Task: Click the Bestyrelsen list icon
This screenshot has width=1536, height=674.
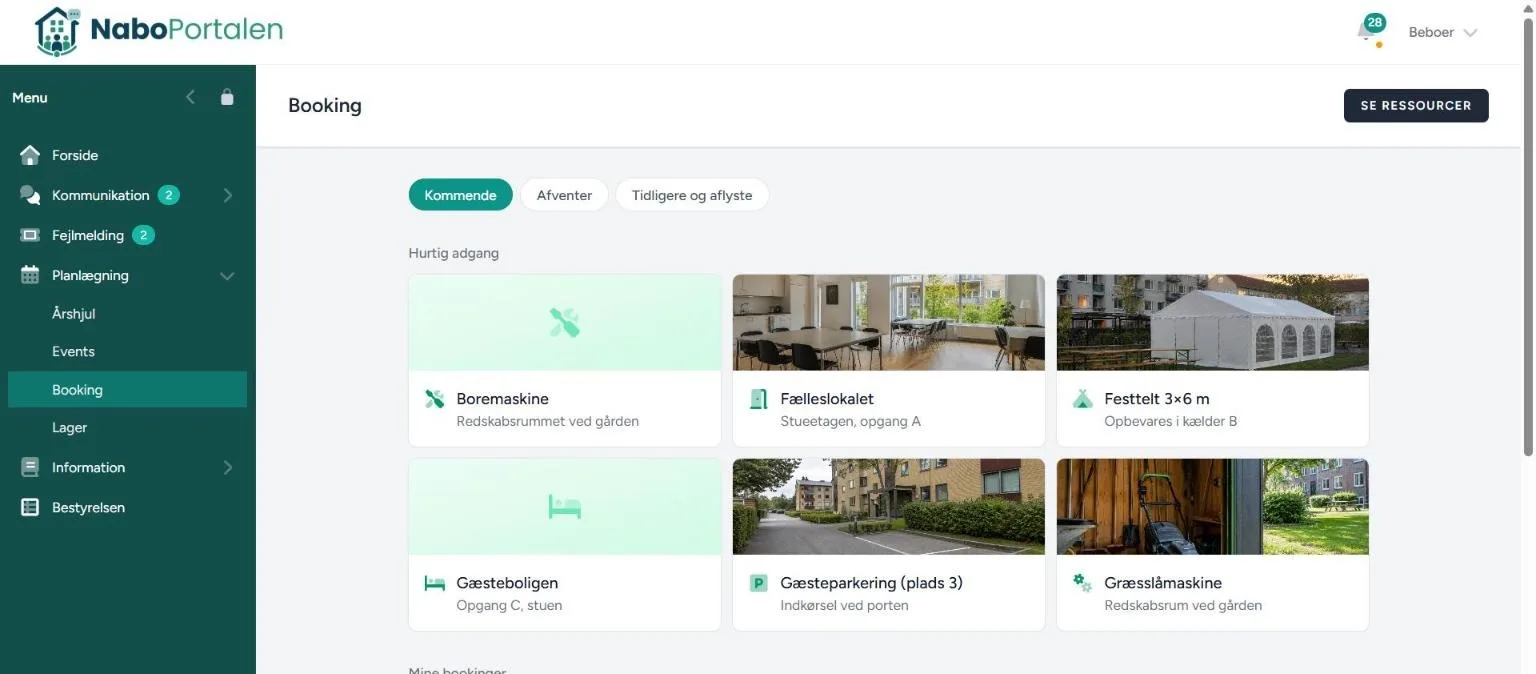Action: (30, 507)
